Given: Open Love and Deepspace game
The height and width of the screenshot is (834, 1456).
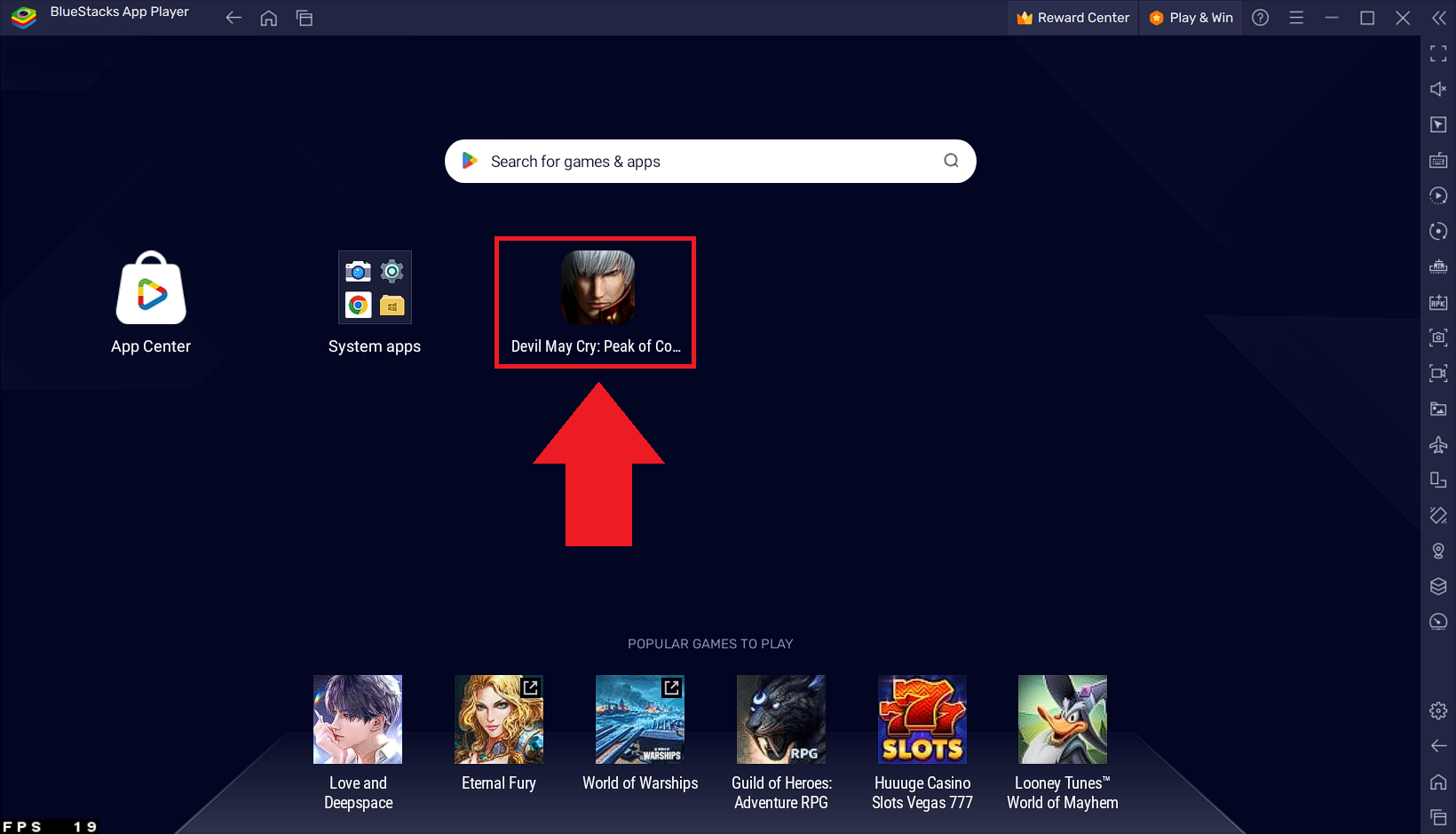Looking at the screenshot, I should tap(358, 743).
